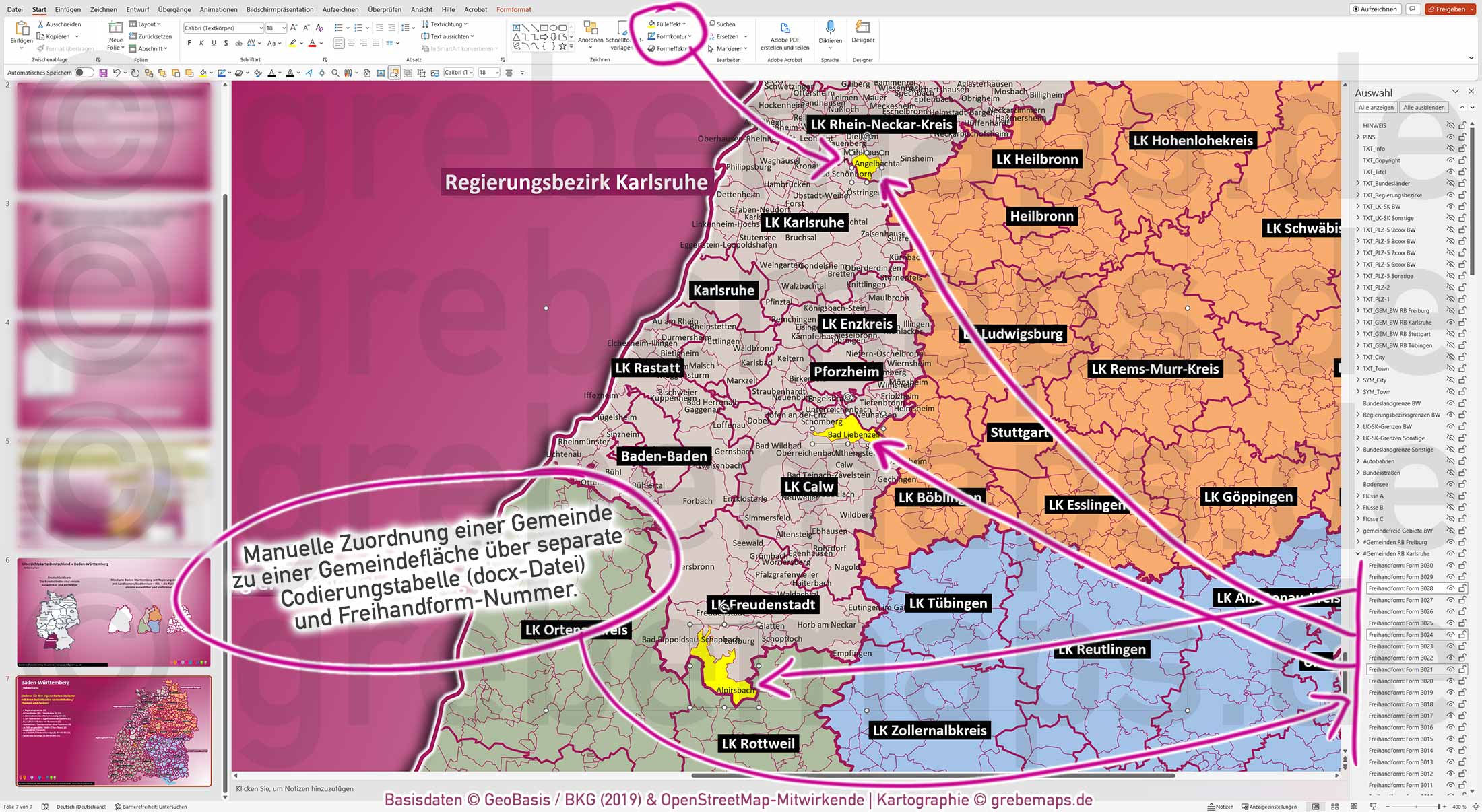The image size is (1482, 812).
Task: Hide the PINS group via its eye icon
Action: [1450, 137]
